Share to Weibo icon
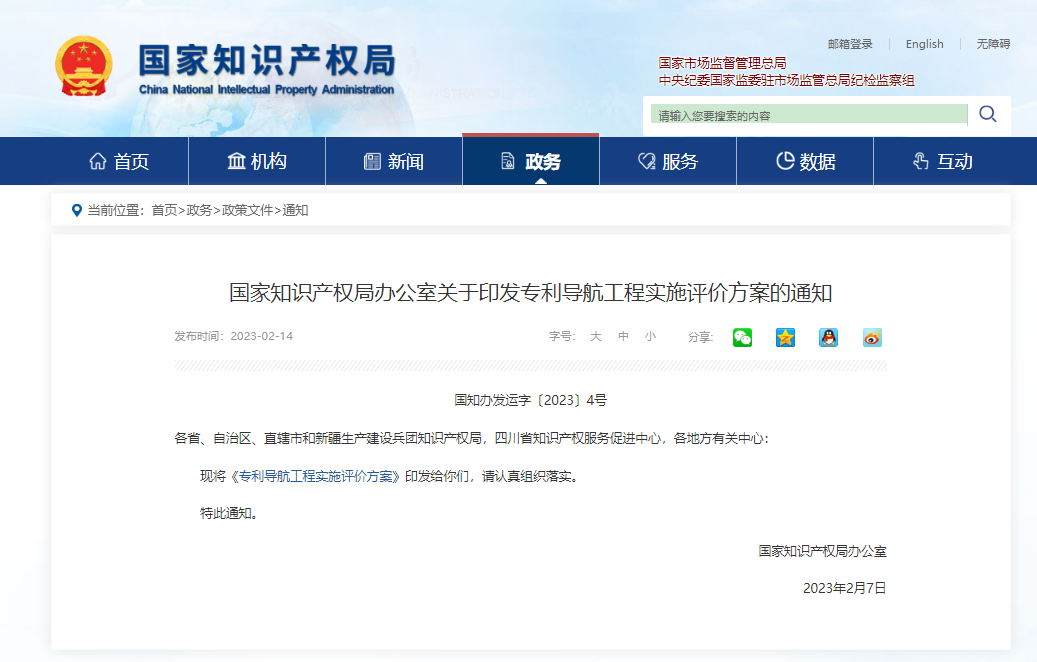 point(872,337)
